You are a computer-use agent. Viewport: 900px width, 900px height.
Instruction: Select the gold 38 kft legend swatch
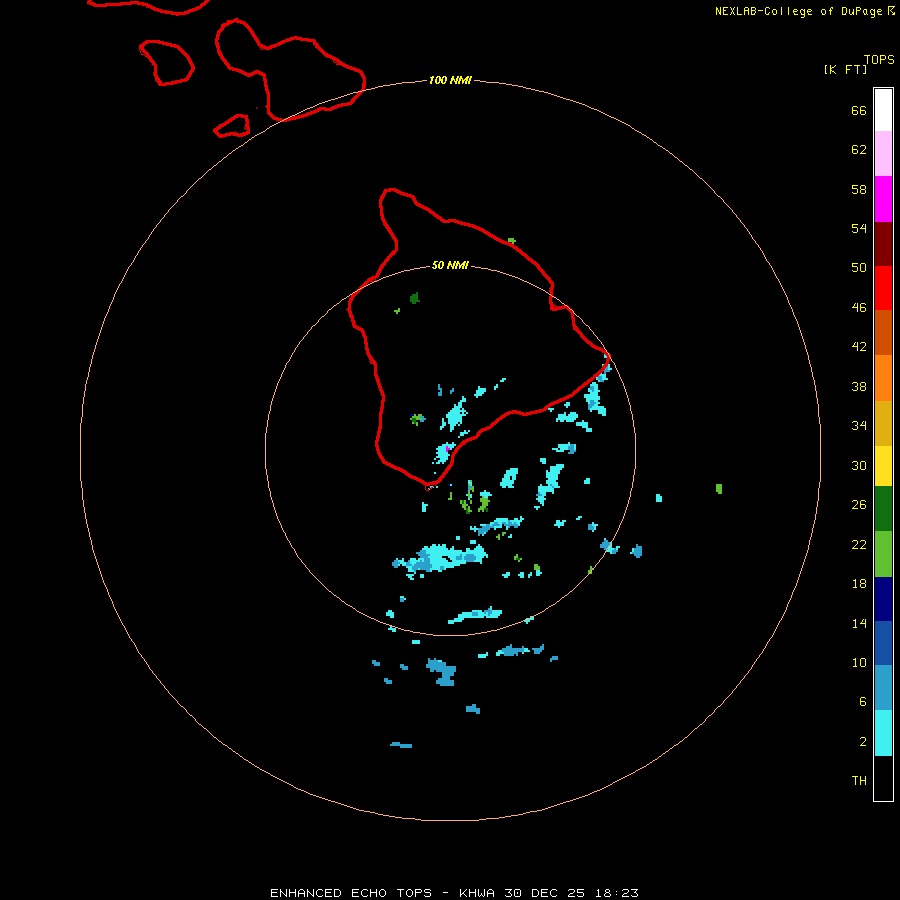coord(883,422)
